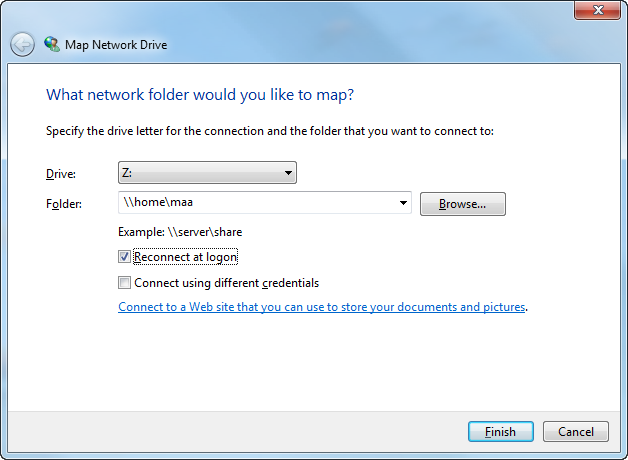Click the Folder: label
The image size is (628, 460).
point(63,204)
